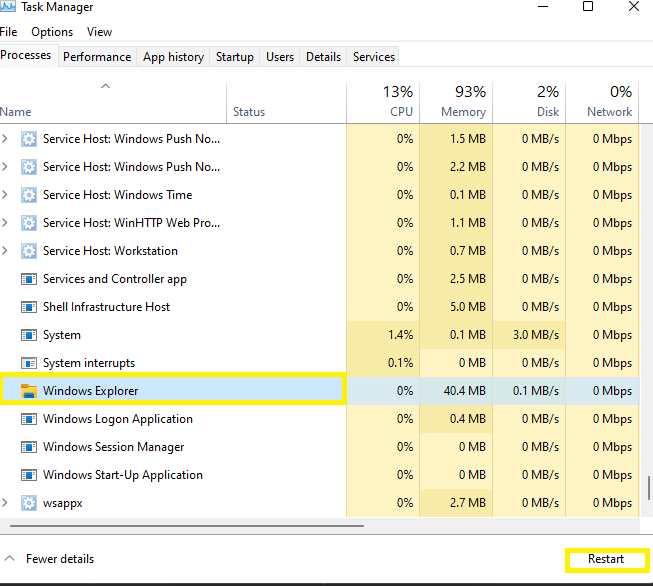Image resolution: width=653 pixels, height=586 pixels.
Task: Click the Windows Logon Application icon
Action: coord(29,419)
